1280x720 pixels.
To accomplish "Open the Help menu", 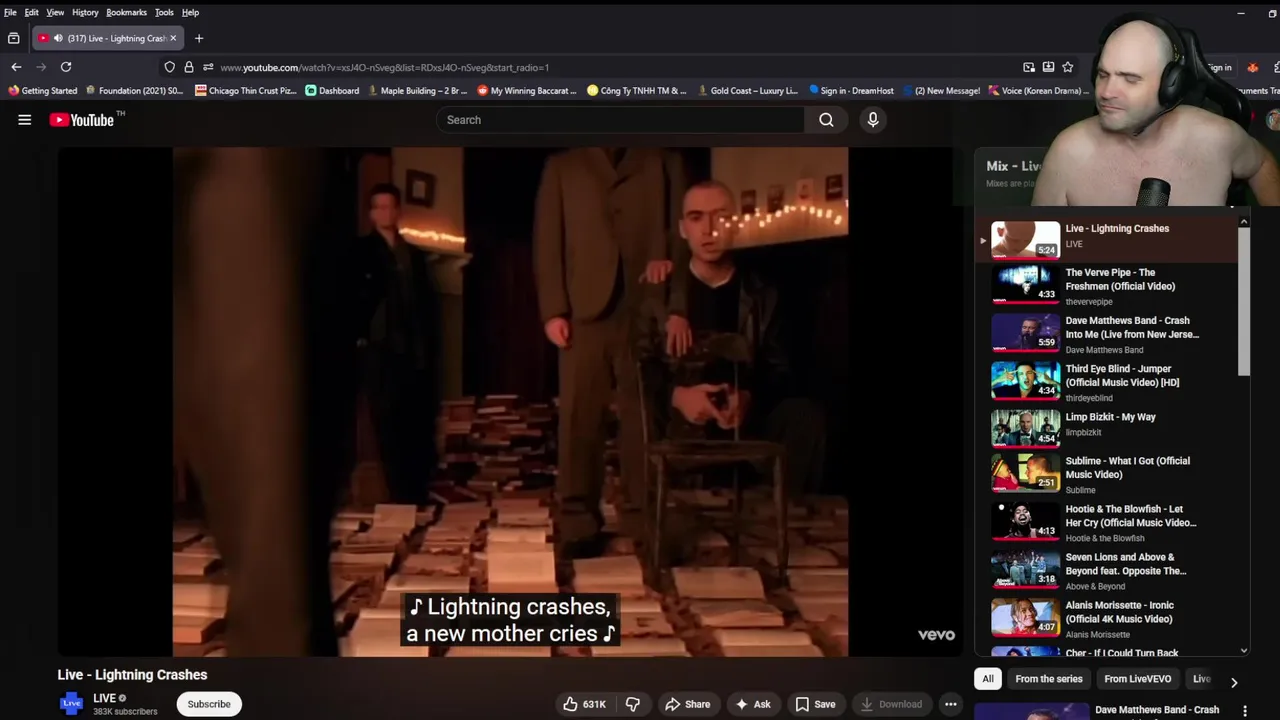I will point(190,12).
